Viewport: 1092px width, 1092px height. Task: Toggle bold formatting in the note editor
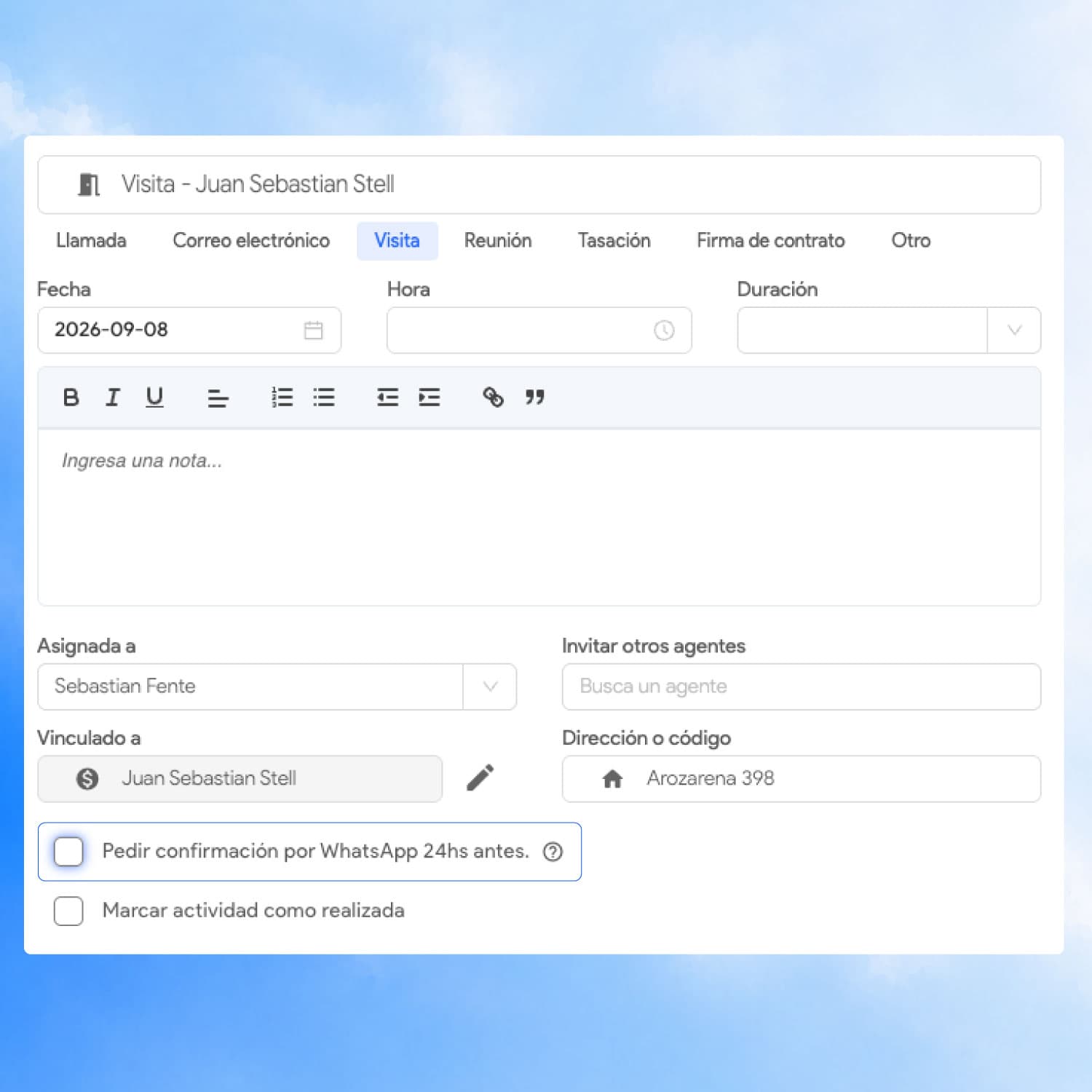pyautogui.click(x=71, y=397)
